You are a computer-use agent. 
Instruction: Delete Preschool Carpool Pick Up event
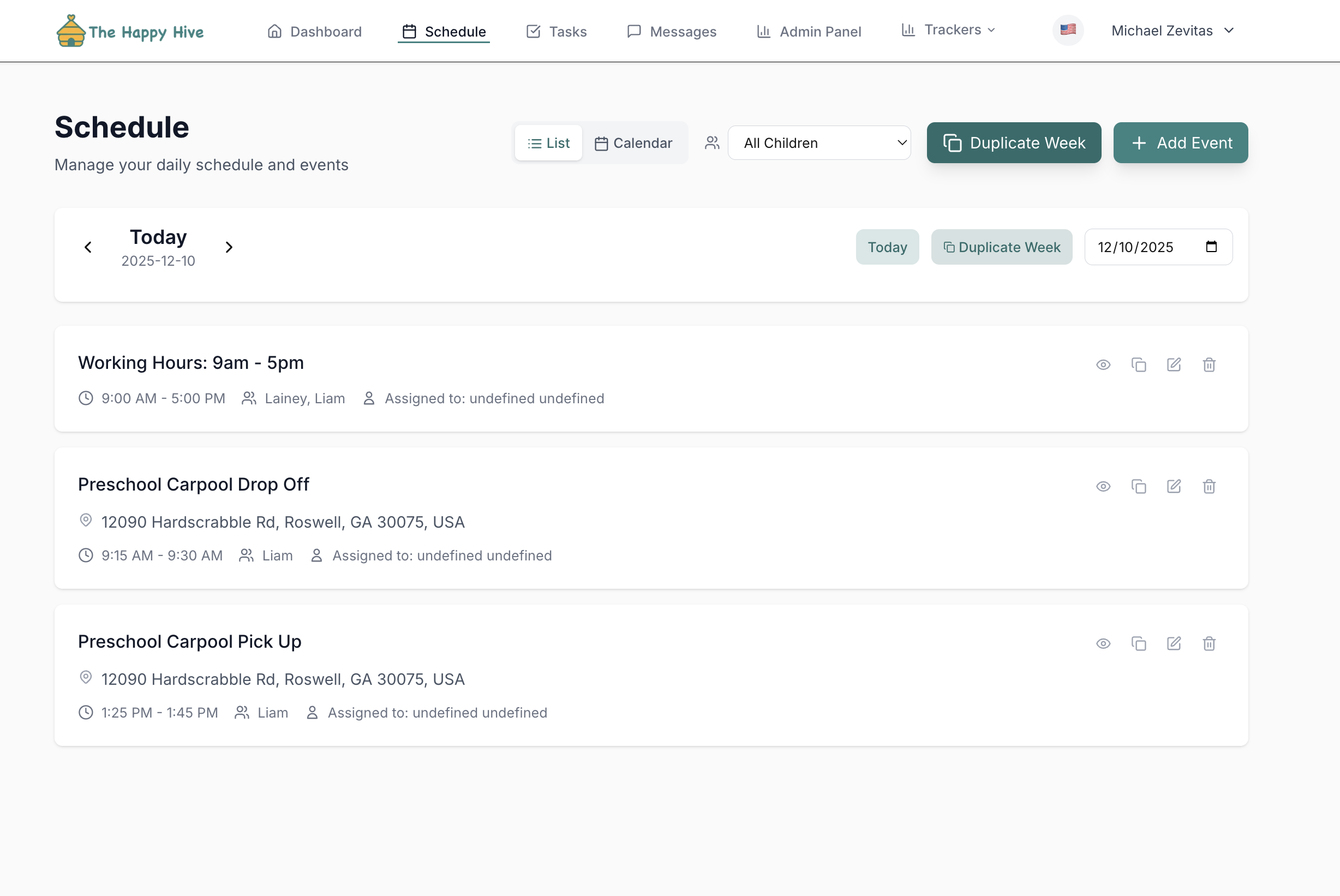pyautogui.click(x=1209, y=643)
